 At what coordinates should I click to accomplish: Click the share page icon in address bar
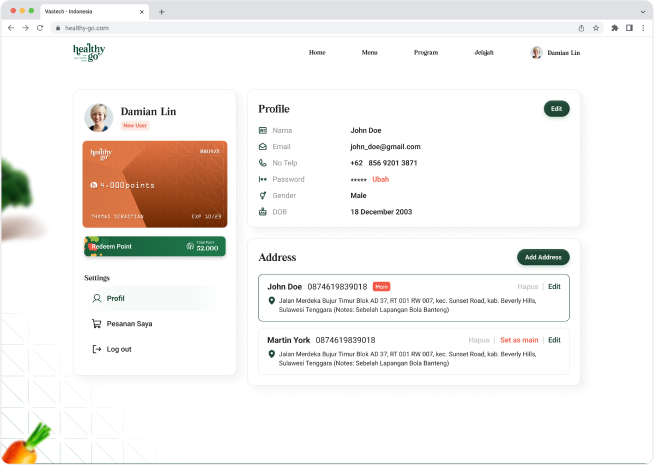pyautogui.click(x=581, y=28)
